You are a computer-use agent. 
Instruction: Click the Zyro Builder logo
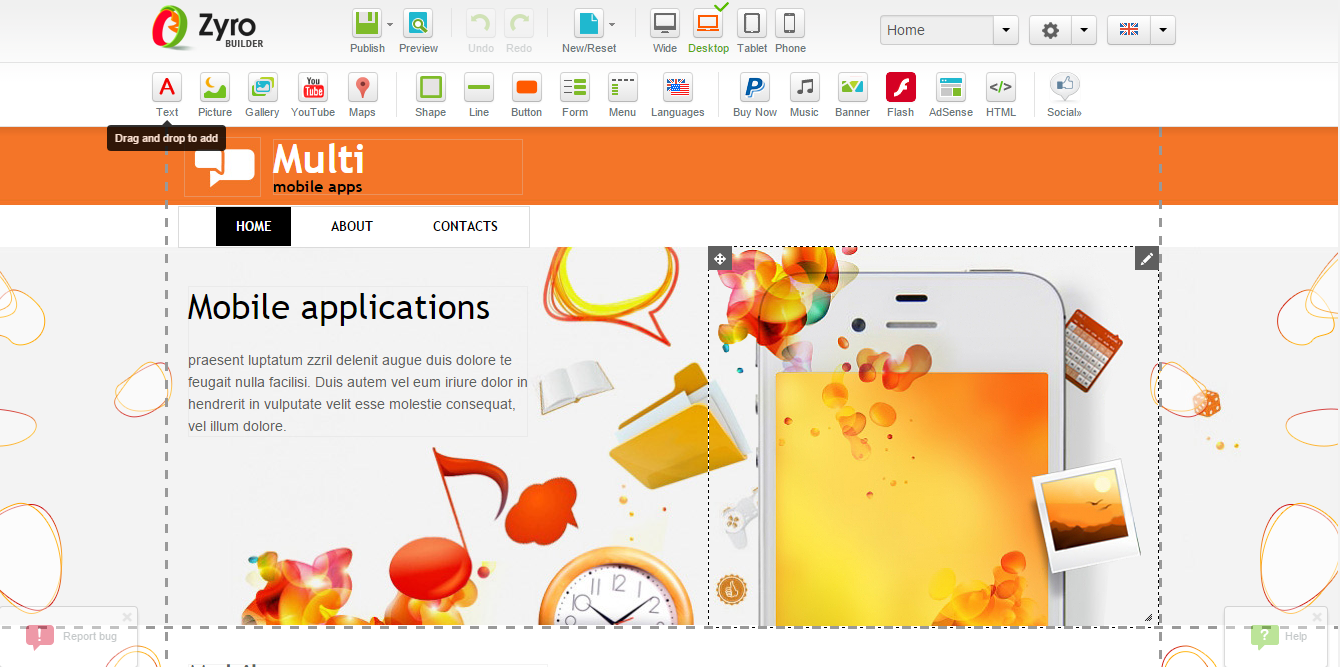coord(209,28)
